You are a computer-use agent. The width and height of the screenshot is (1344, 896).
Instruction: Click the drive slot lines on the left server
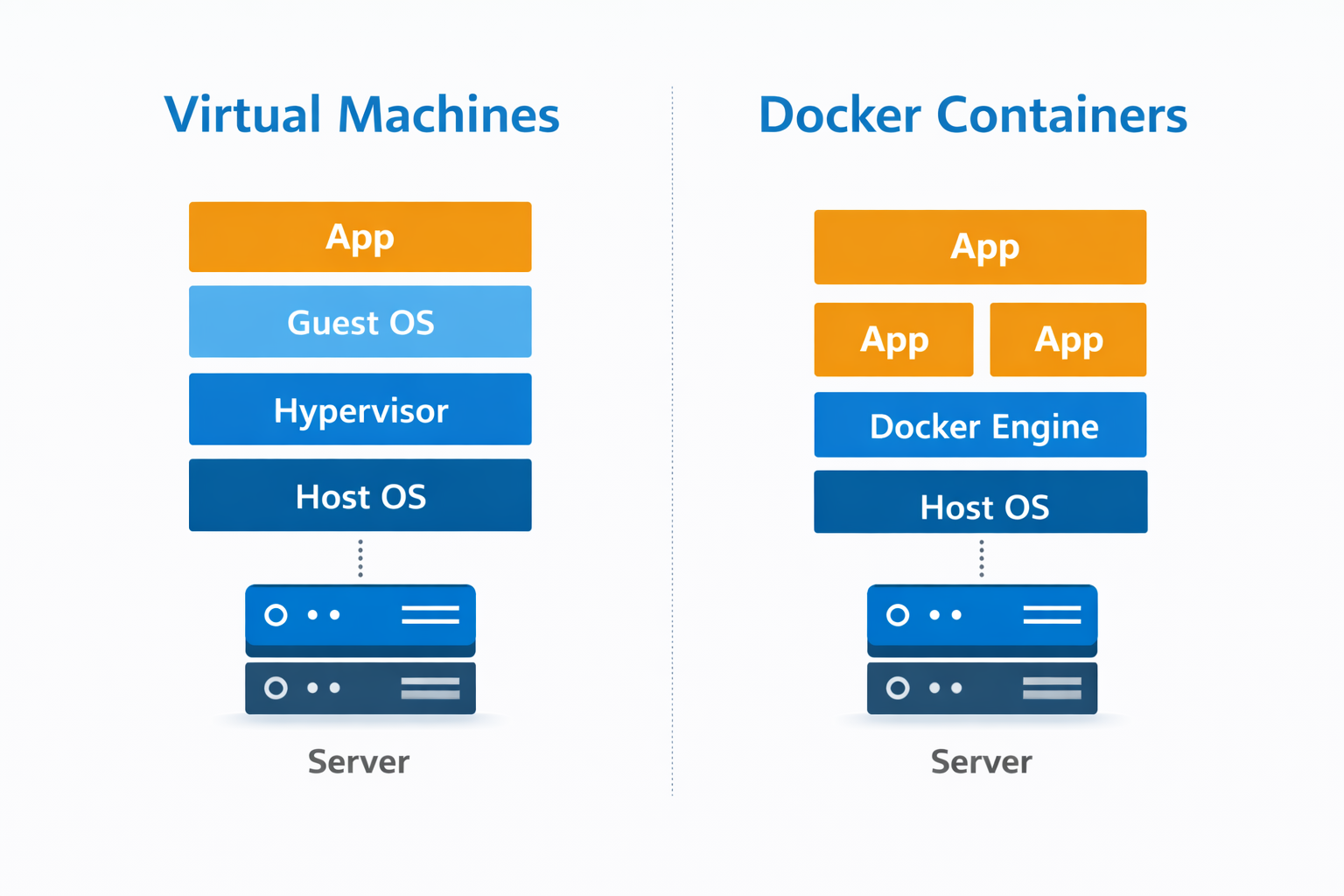(432, 615)
